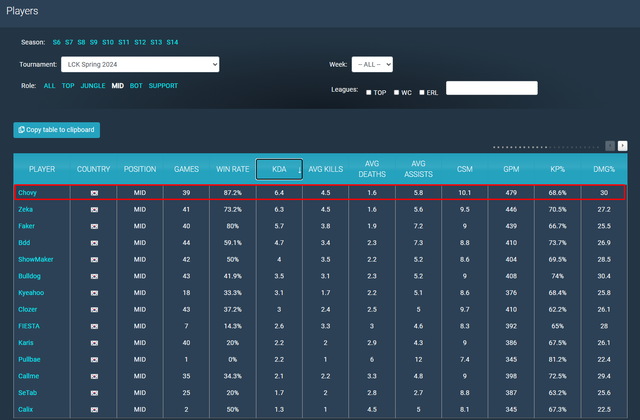The height and width of the screenshot is (420, 640).
Task: Click the South Korea flag in Faker's row
Action: point(94,226)
